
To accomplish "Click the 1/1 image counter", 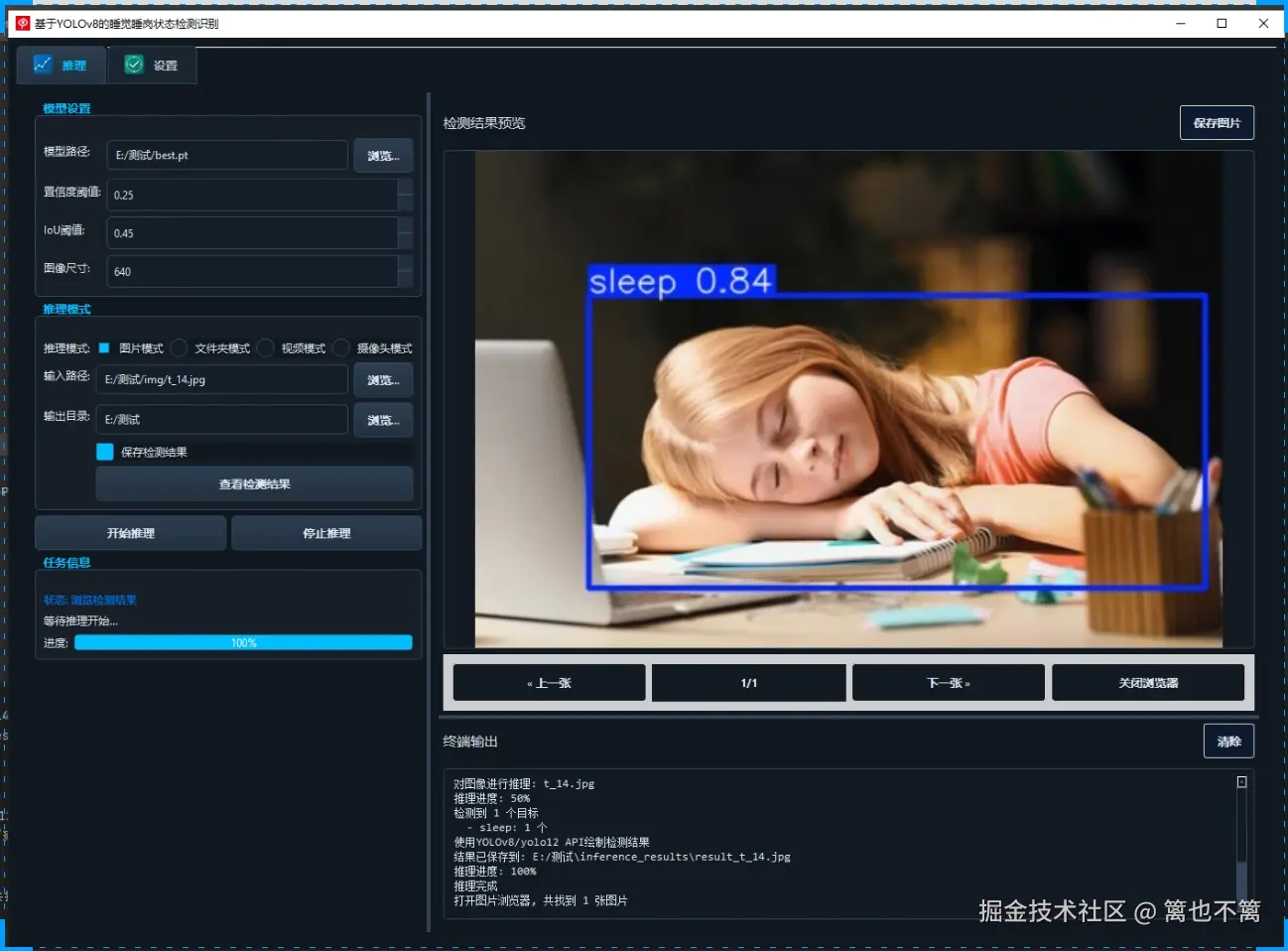I will pyautogui.click(x=749, y=683).
